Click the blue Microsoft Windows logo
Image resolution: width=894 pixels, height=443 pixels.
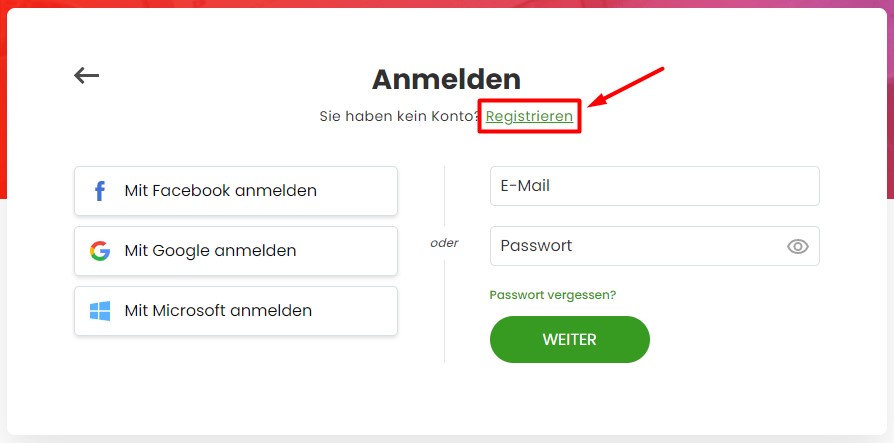point(100,311)
